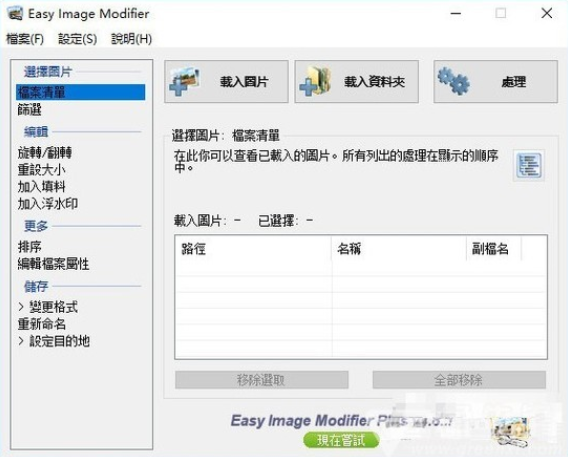The image size is (568, 457).
Task: Click the 處理 gears icon
Action: point(453,82)
